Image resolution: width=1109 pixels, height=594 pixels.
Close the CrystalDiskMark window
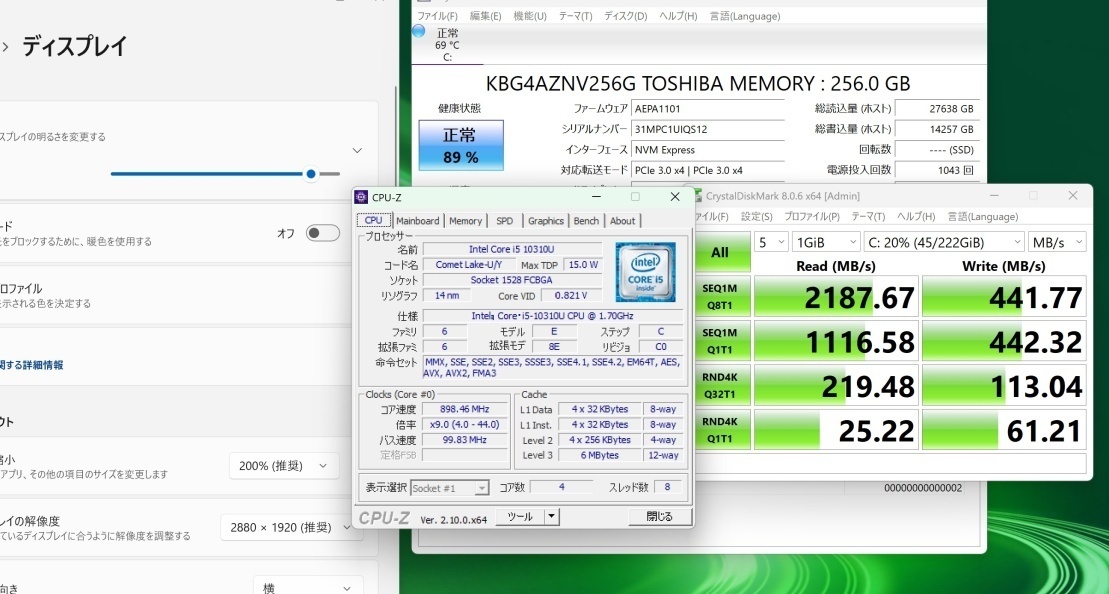tap(1073, 195)
